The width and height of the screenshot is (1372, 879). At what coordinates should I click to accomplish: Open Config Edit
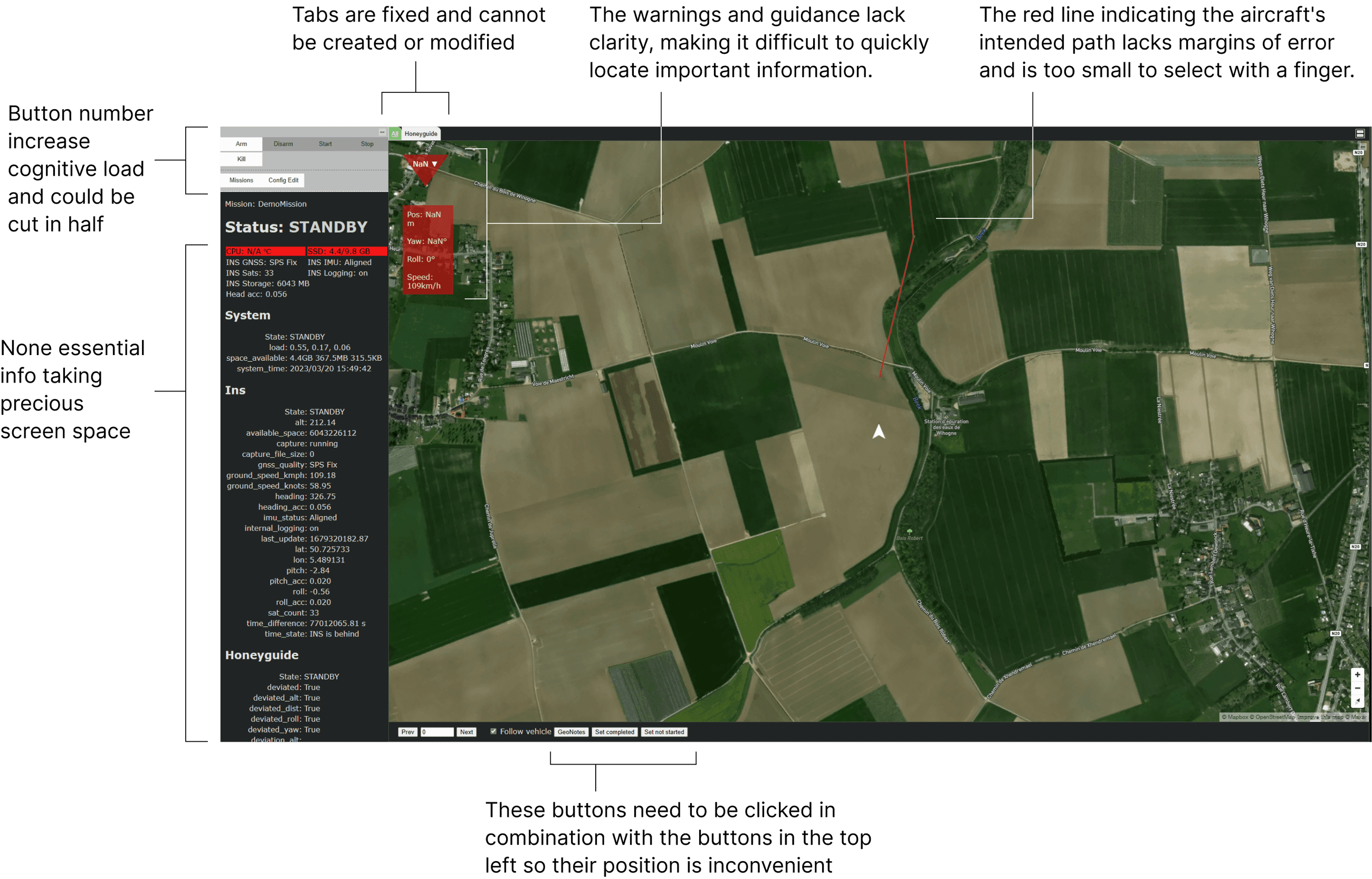click(283, 180)
